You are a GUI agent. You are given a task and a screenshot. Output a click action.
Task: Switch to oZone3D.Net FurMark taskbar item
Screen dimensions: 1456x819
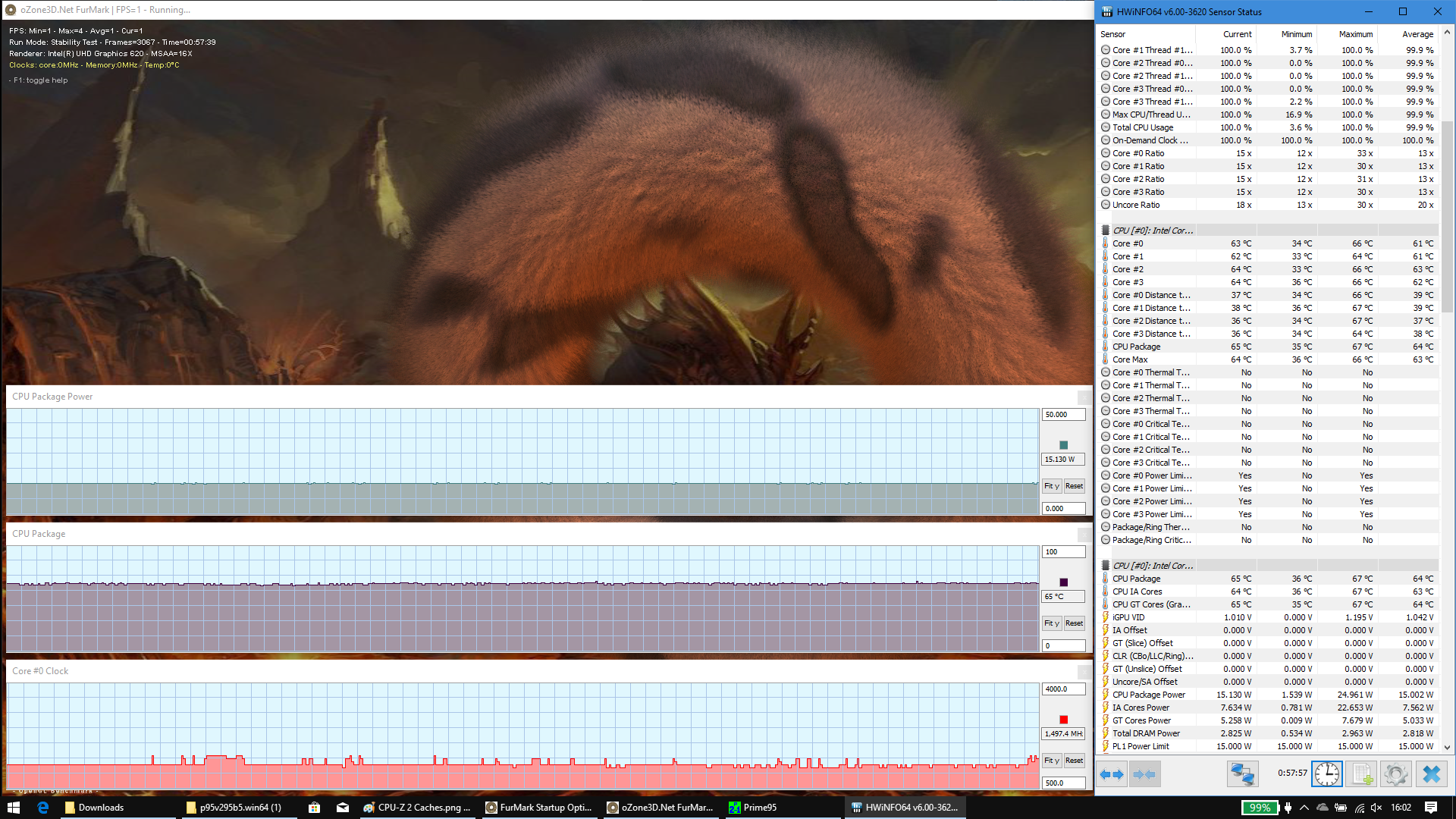[661, 808]
